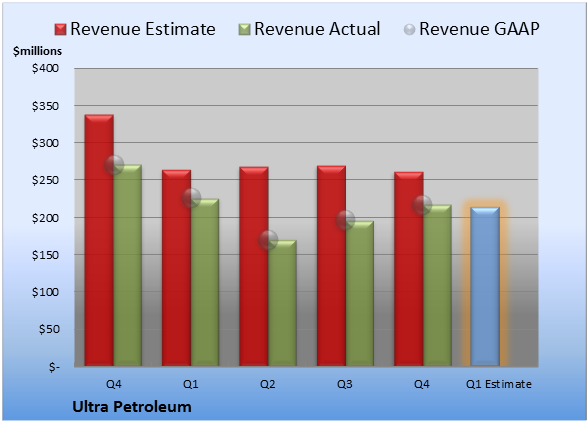Select the red estimate bar above Q1
This screenshot has height=422, width=588.
176,268
